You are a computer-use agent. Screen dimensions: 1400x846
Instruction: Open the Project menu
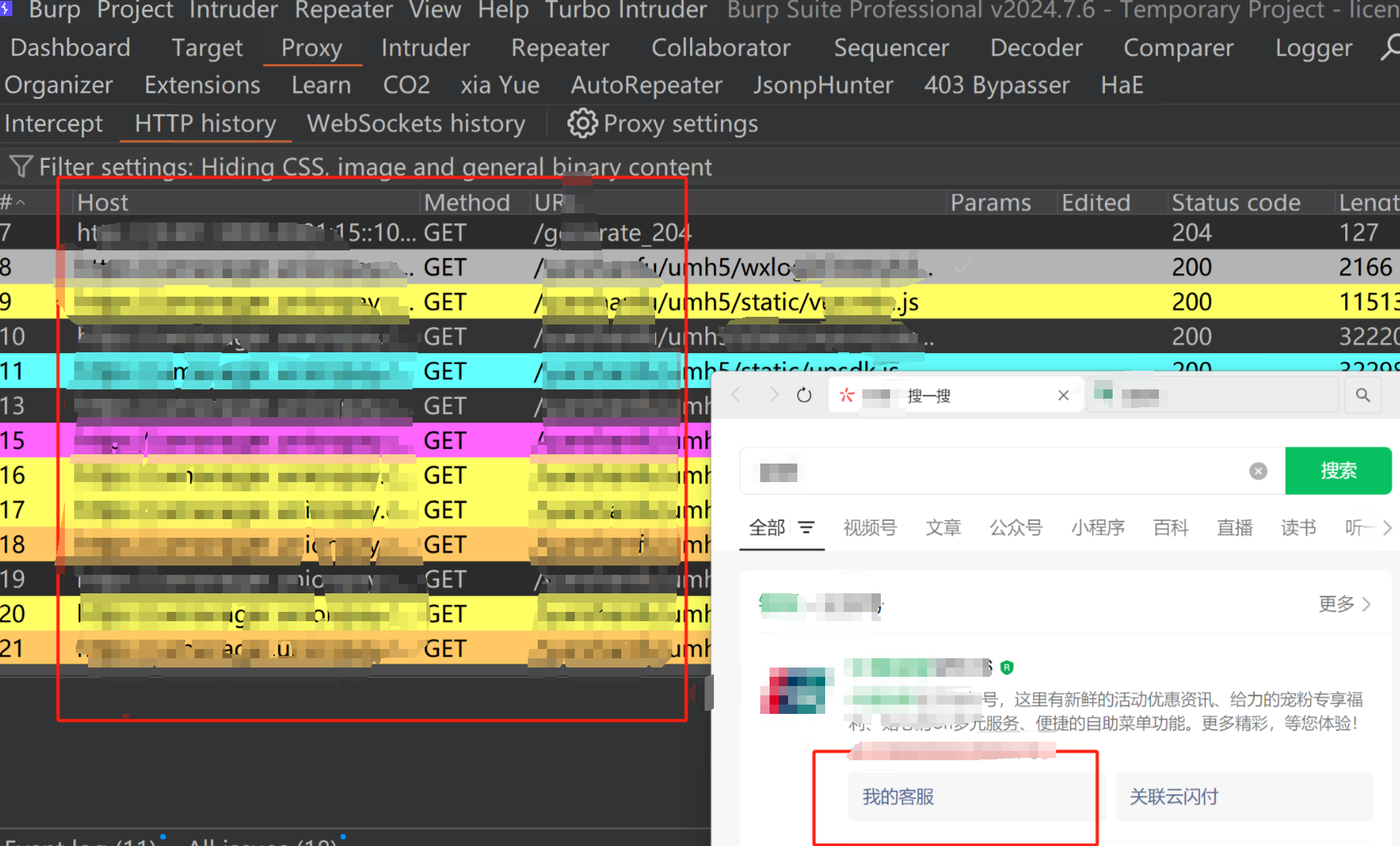135,10
